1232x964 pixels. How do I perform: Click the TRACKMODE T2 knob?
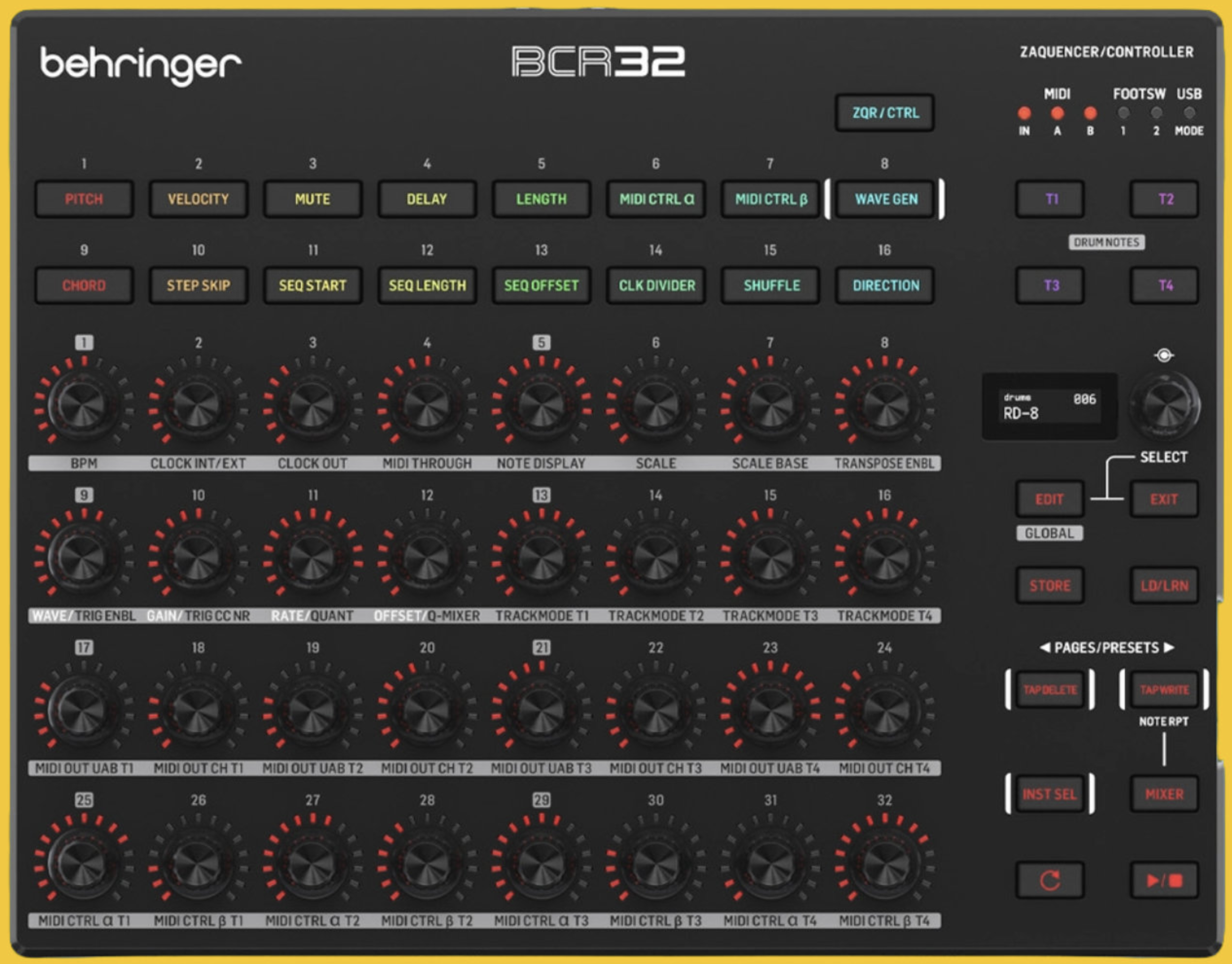[655, 557]
